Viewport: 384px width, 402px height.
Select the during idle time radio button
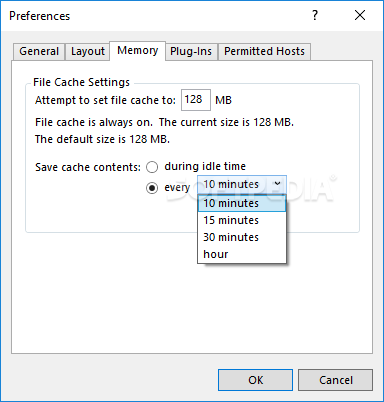(x=152, y=167)
